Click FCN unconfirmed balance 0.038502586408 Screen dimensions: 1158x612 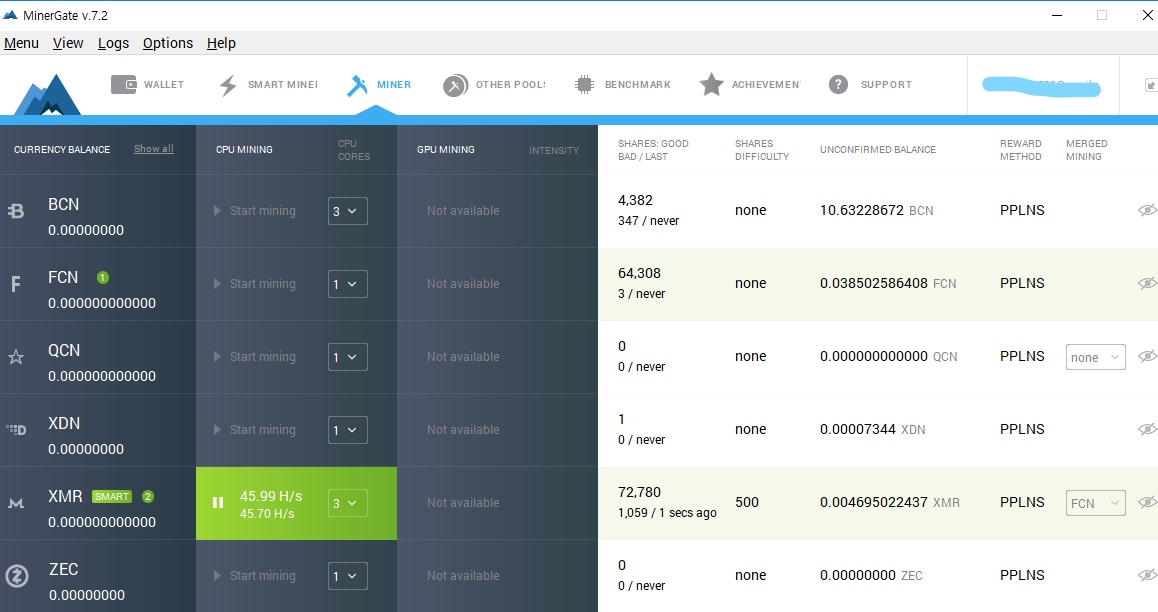874,283
